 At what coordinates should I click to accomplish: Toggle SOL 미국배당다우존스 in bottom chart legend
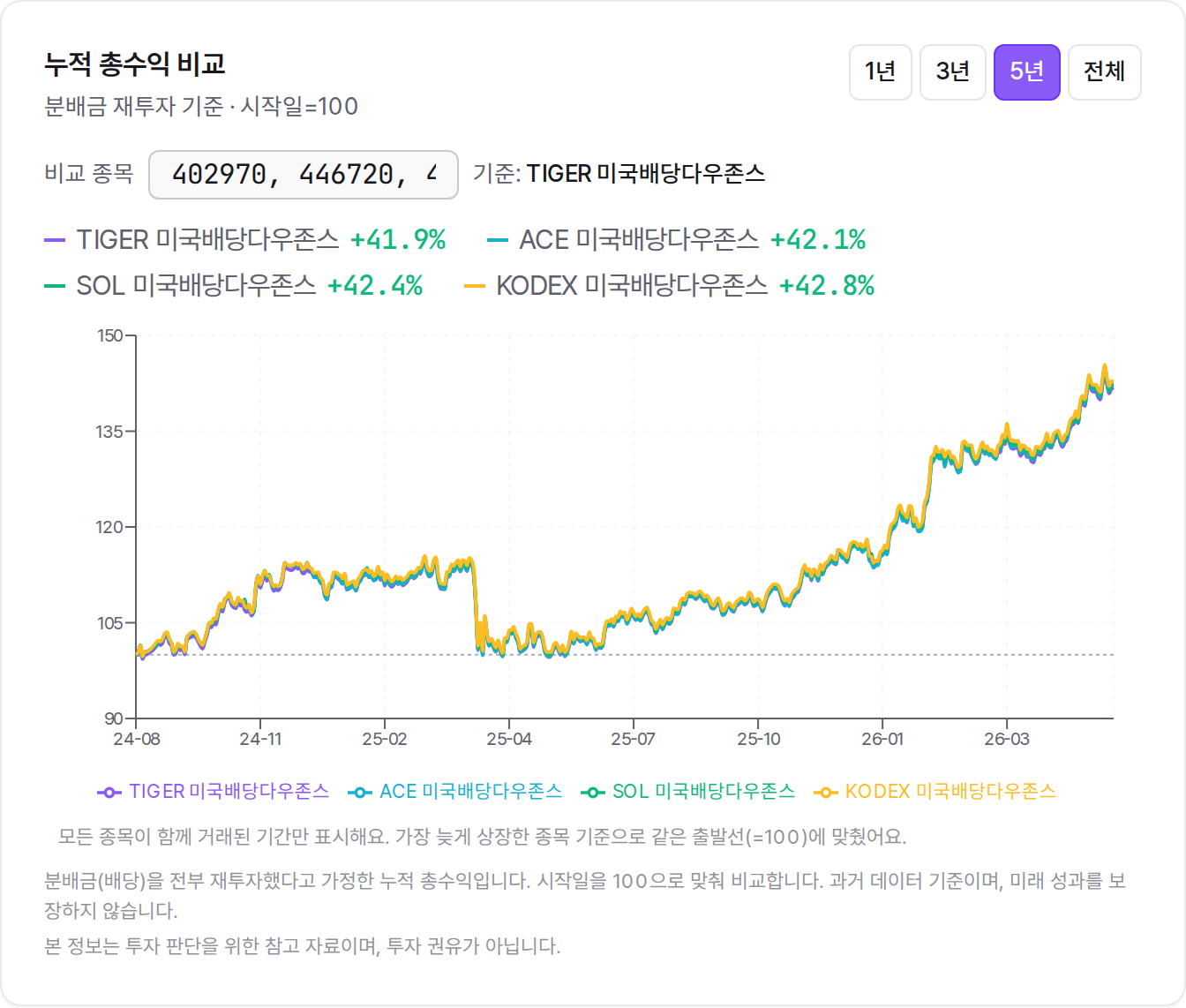(x=687, y=792)
